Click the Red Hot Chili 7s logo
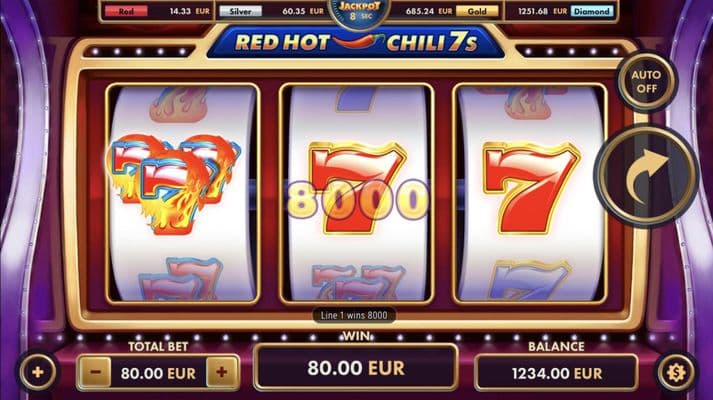713x400 pixels. (356, 43)
